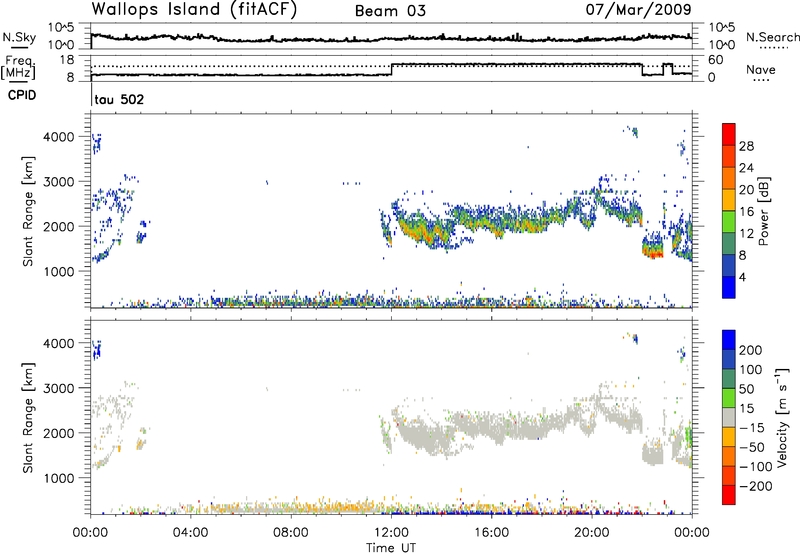
Task: Click the 'Power [dB]' colorbar title
Action: (763, 211)
